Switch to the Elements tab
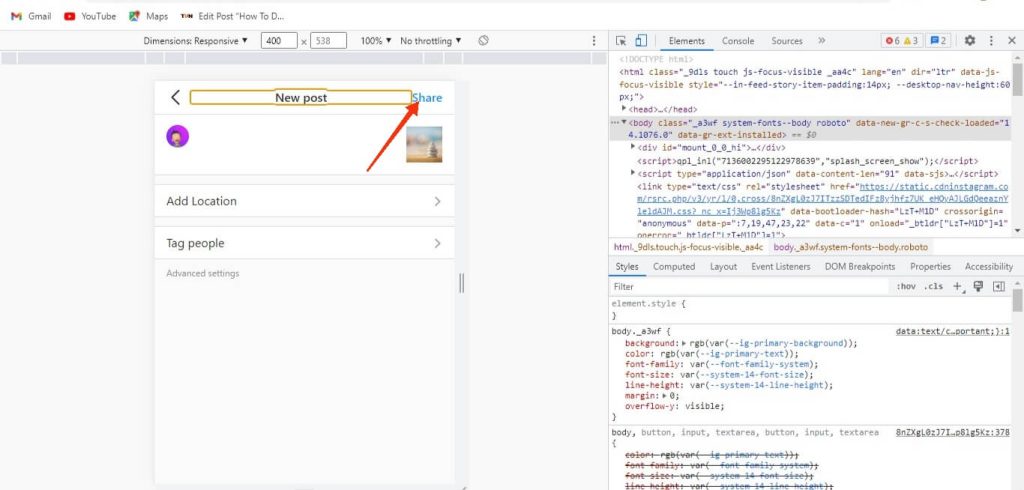The image size is (1024, 490). pyautogui.click(x=686, y=41)
